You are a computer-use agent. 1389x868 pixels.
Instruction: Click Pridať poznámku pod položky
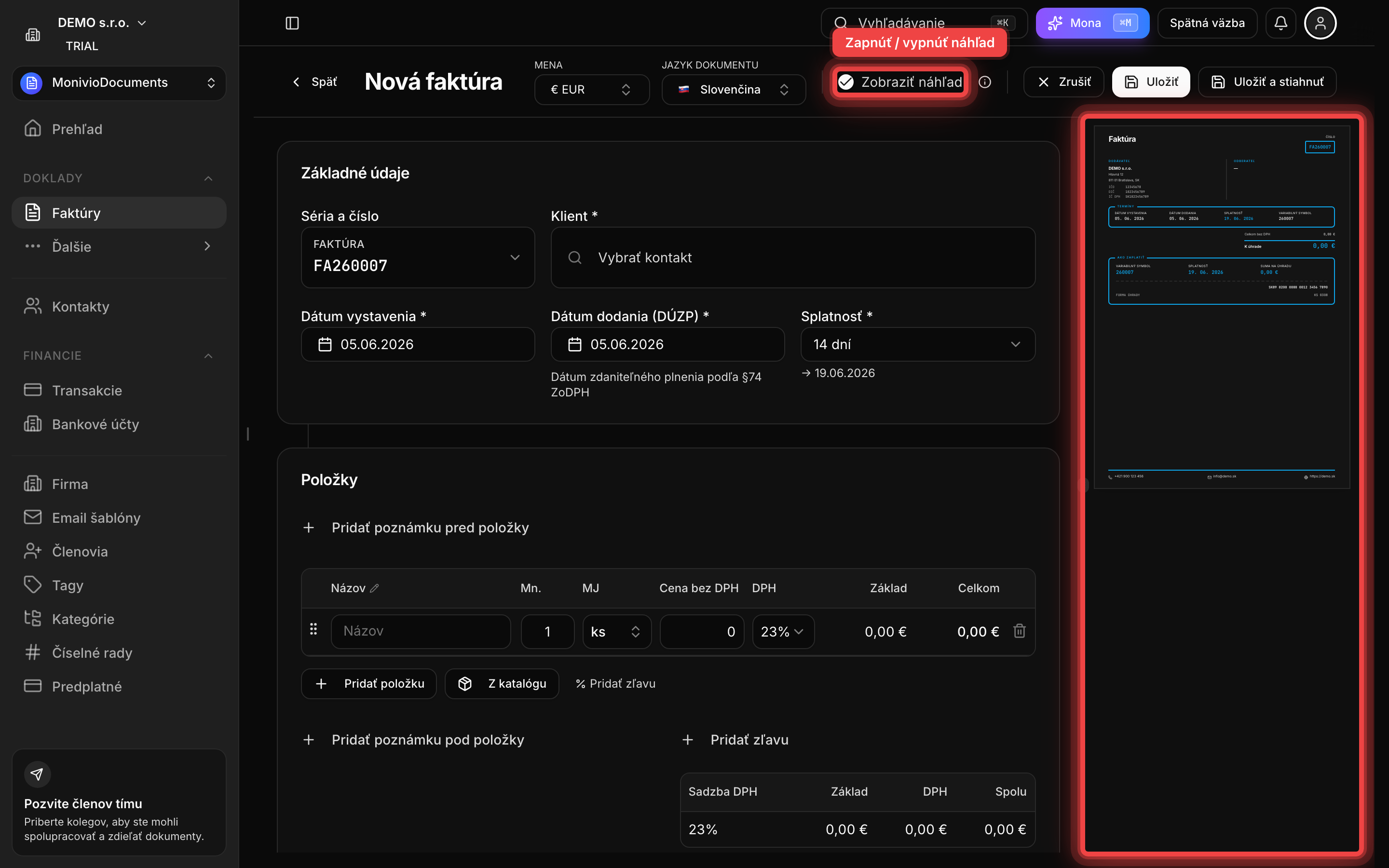[413, 740]
